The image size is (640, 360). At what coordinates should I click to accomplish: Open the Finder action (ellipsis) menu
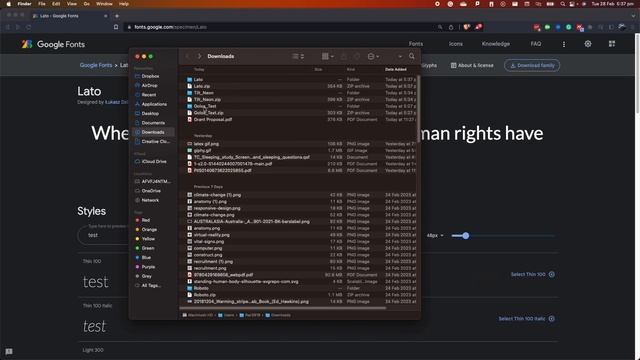point(373,56)
